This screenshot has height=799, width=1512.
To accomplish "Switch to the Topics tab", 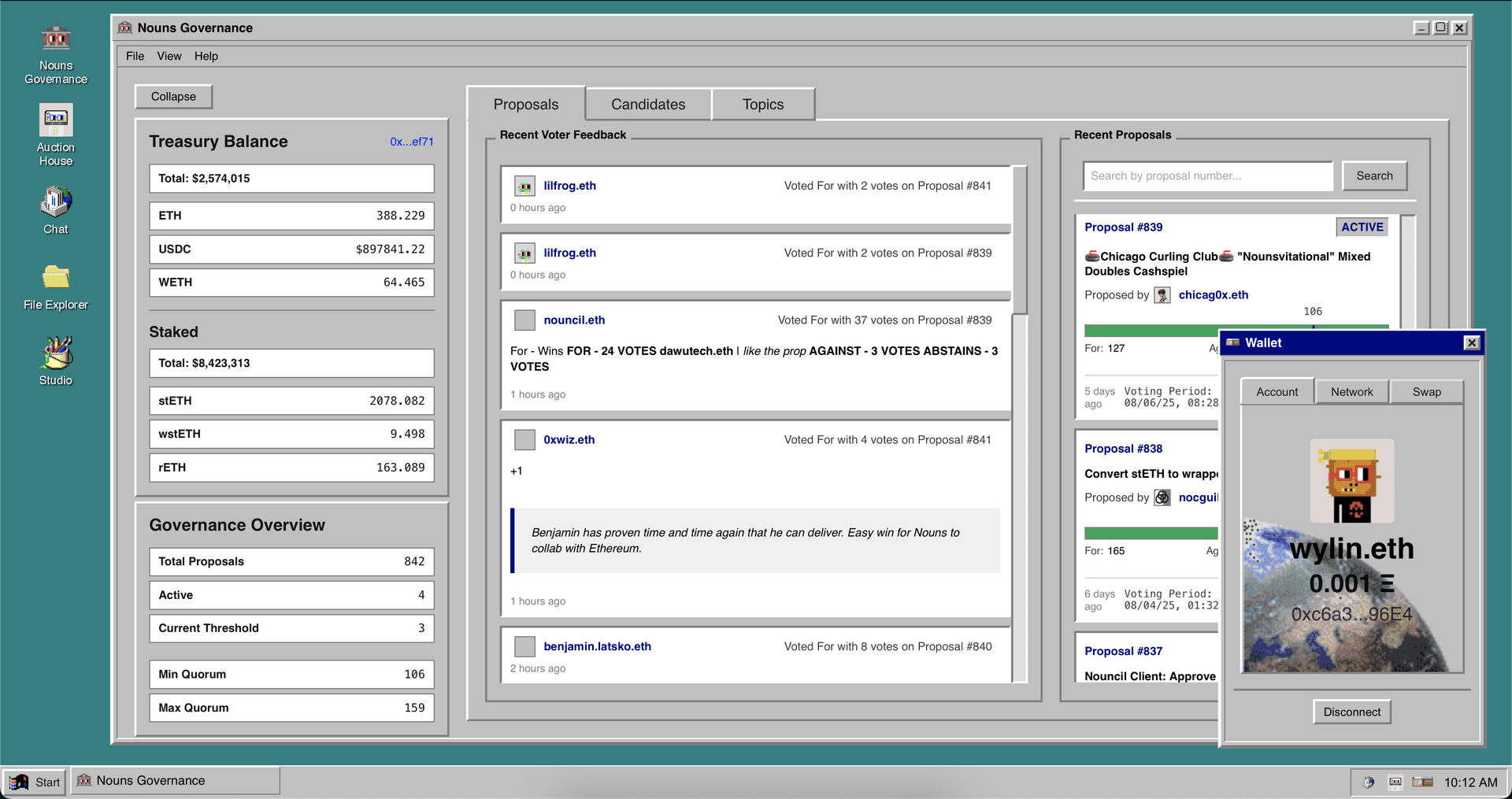I will pos(762,105).
